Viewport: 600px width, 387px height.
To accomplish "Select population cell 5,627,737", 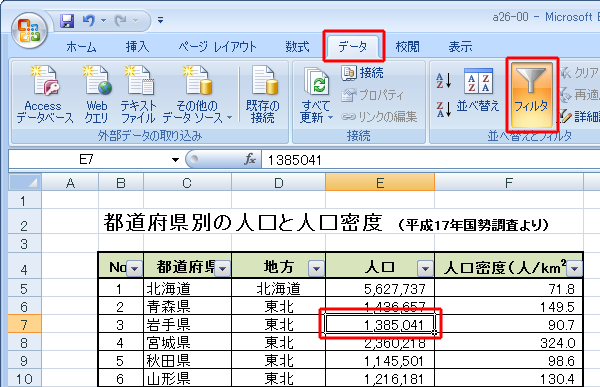I will 380,288.
